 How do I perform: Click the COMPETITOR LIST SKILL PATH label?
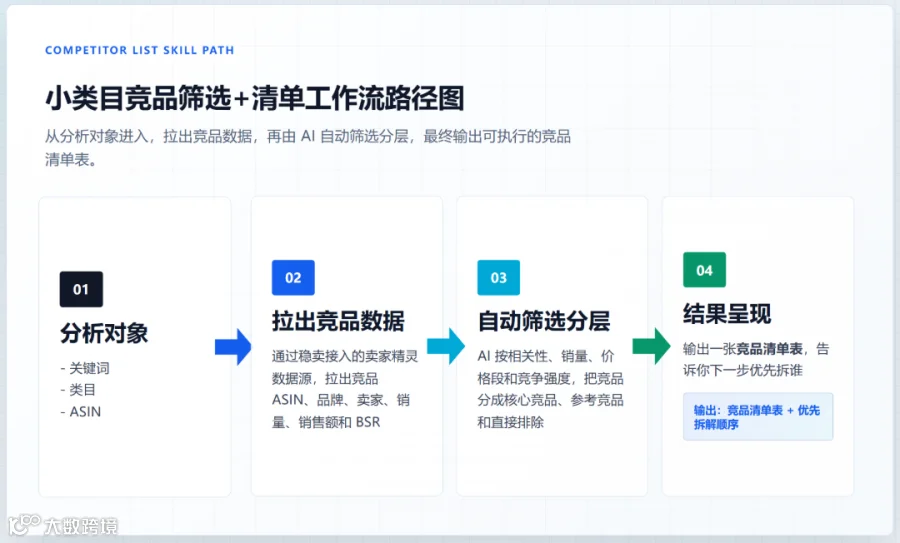click(139, 51)
